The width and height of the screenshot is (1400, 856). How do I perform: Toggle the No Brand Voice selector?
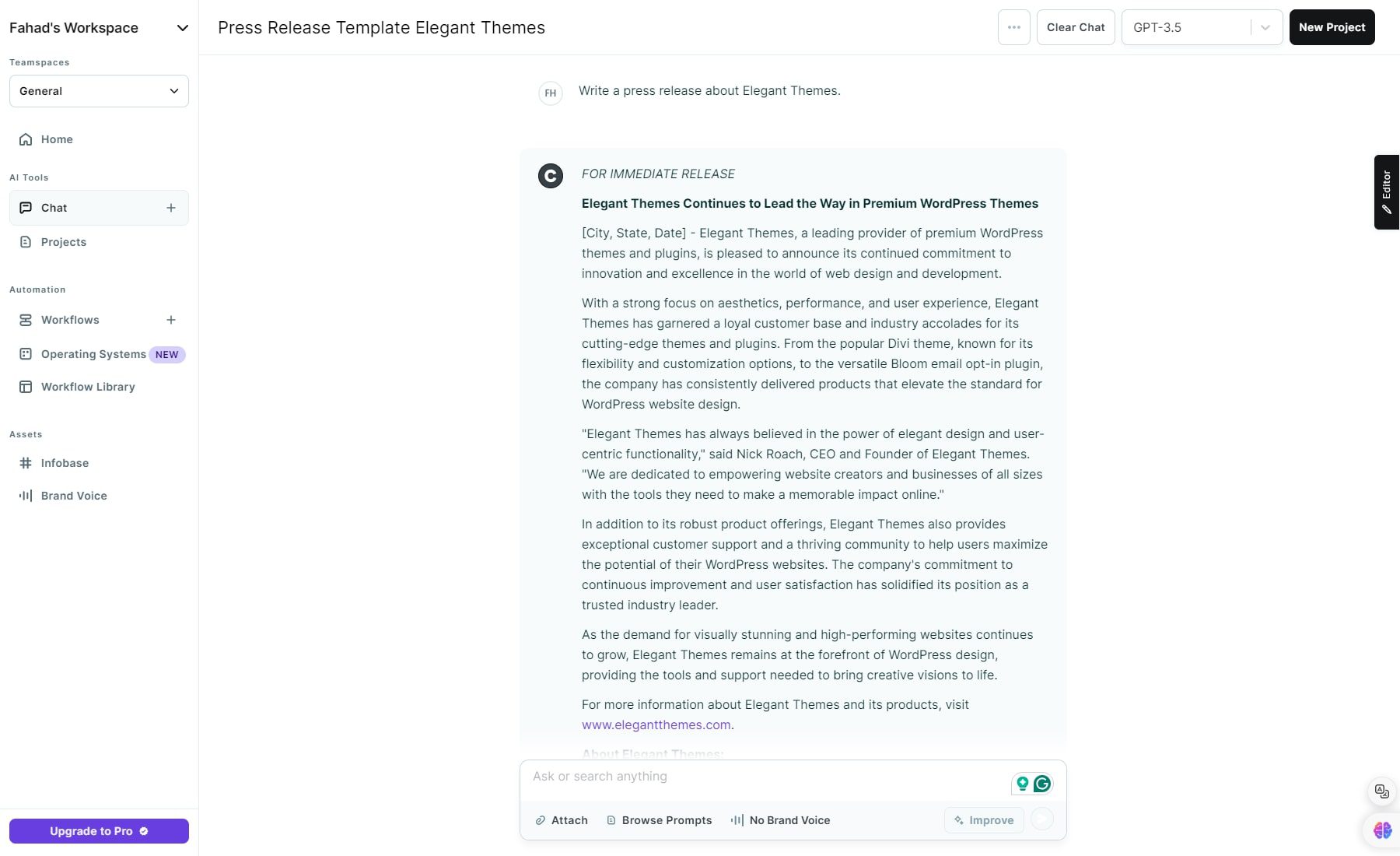[780, 820]
